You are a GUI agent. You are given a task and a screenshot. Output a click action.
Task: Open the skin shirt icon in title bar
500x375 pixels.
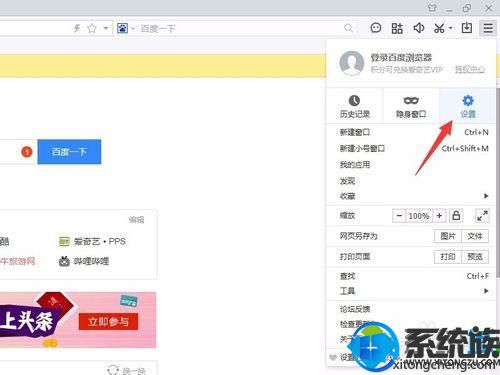(x=432, y=7)
